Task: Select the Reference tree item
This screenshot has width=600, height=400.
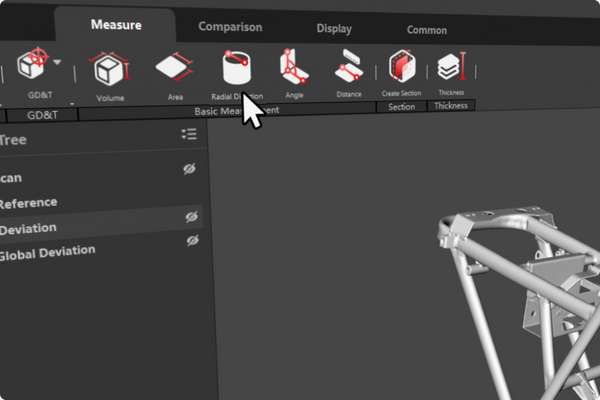Action: (x=28, y=203)
